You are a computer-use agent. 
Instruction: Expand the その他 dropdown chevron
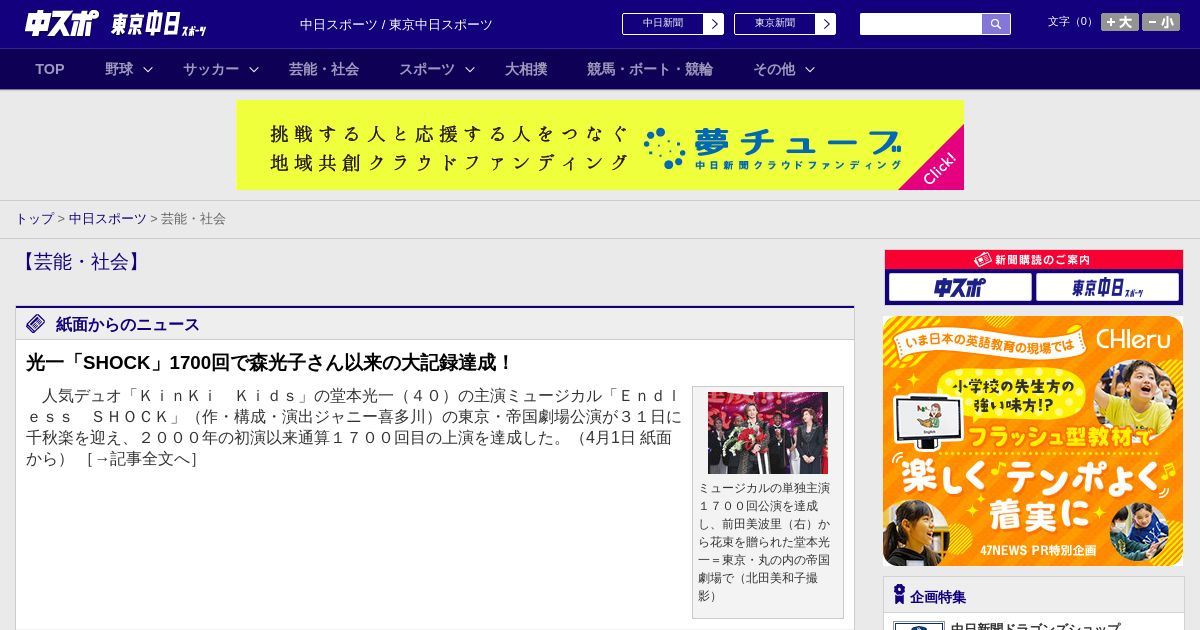coord(810,69)
